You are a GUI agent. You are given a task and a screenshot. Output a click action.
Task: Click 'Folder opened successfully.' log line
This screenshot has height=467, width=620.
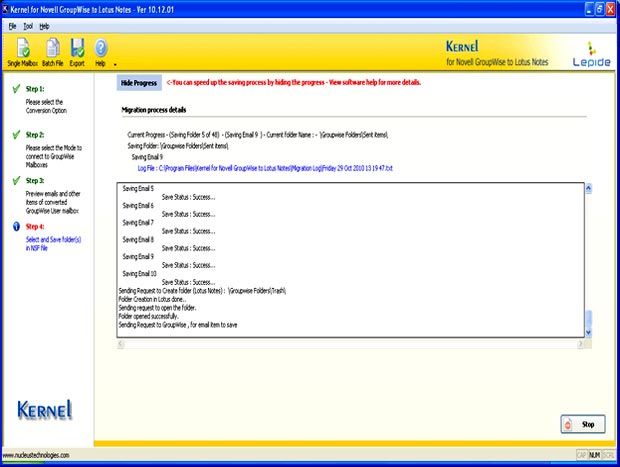[148, 316]
